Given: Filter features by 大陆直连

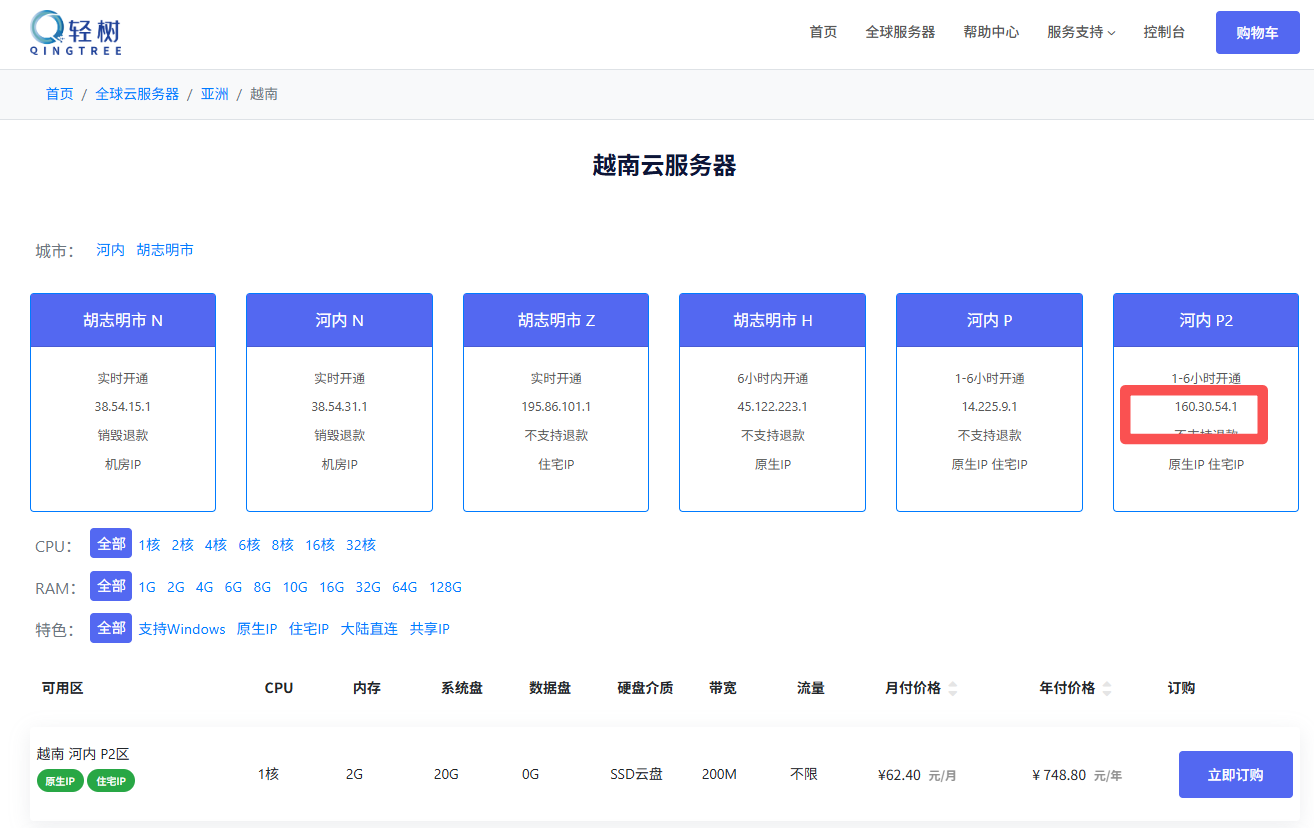Looking at the screenshot, I should pyautogui.click(x=369, y=629).
